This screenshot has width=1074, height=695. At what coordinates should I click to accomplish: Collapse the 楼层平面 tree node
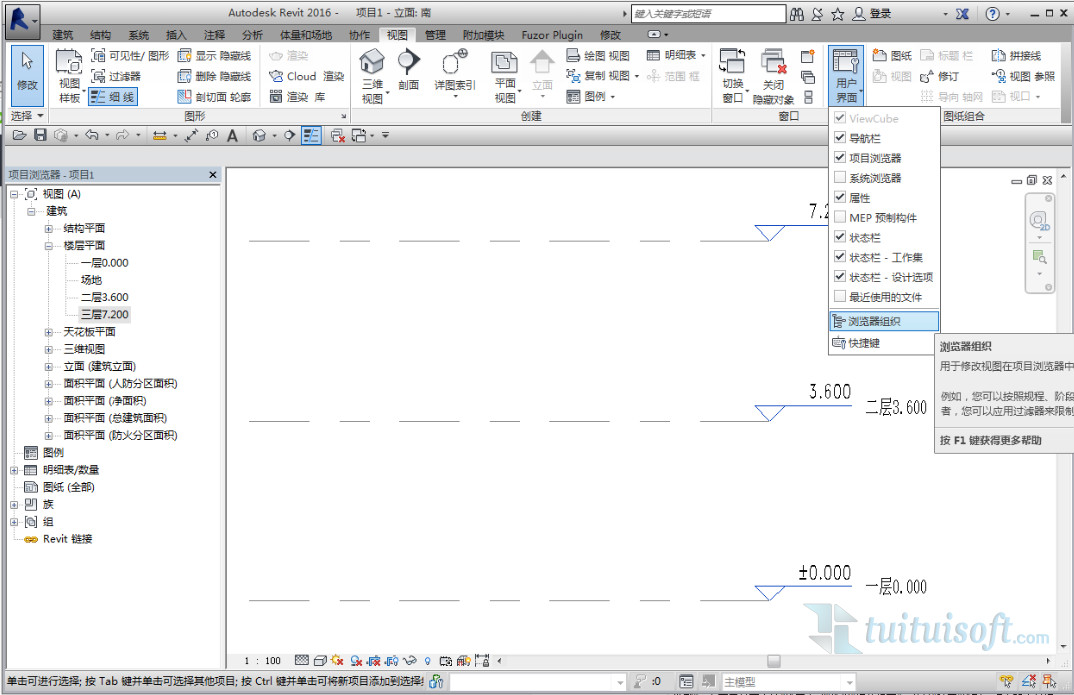pyautogui.click(x=49, y=245)
